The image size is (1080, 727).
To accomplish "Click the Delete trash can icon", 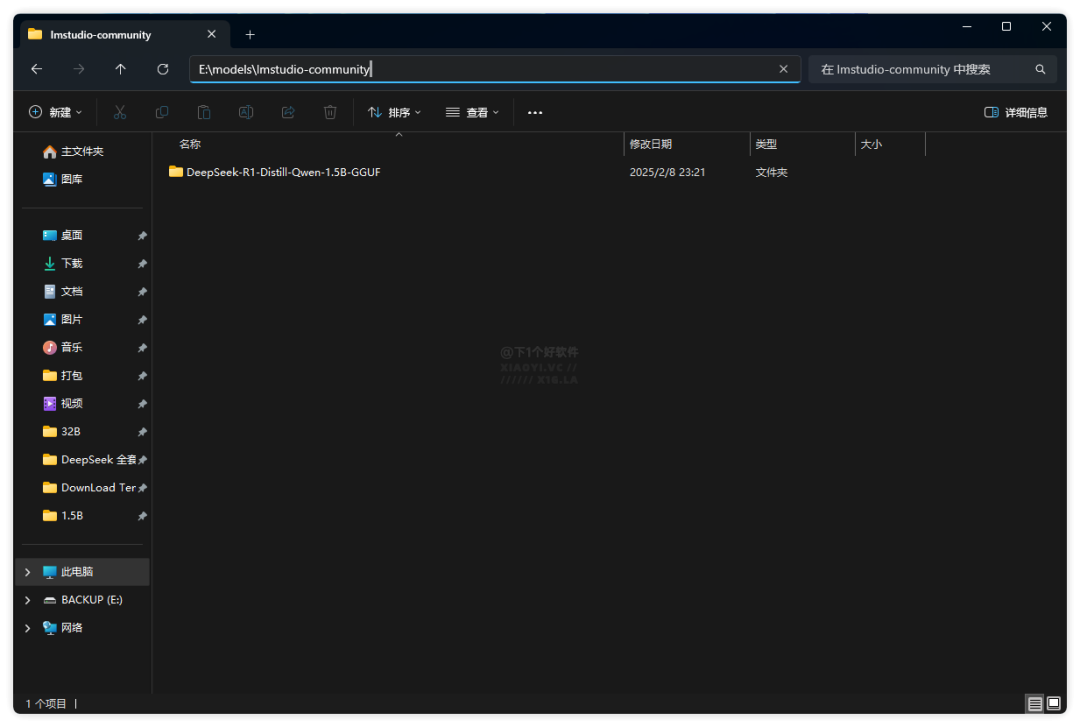I will coord(330,113).
